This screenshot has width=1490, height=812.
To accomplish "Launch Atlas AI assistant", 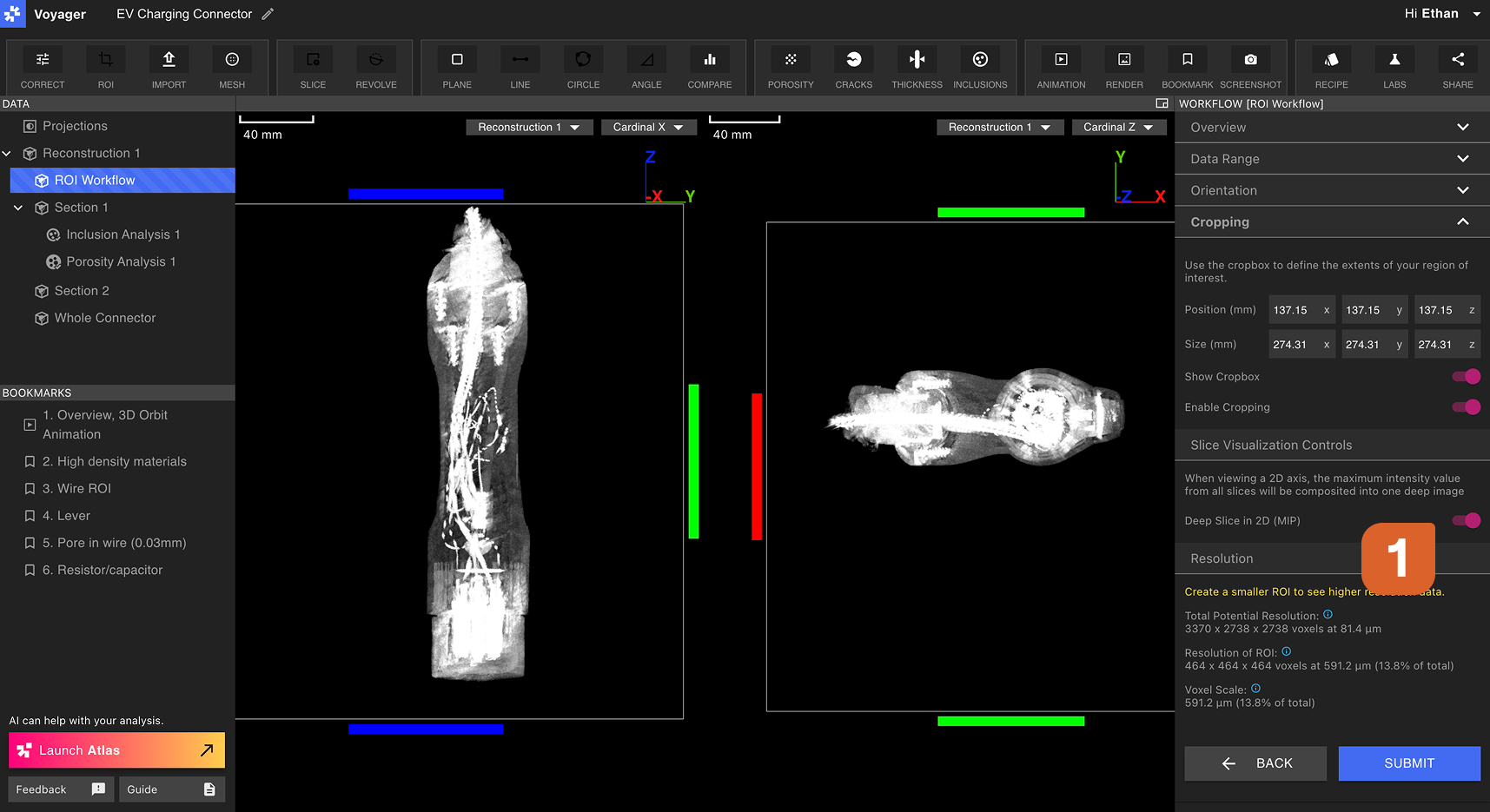I will (x=116, y=750).
